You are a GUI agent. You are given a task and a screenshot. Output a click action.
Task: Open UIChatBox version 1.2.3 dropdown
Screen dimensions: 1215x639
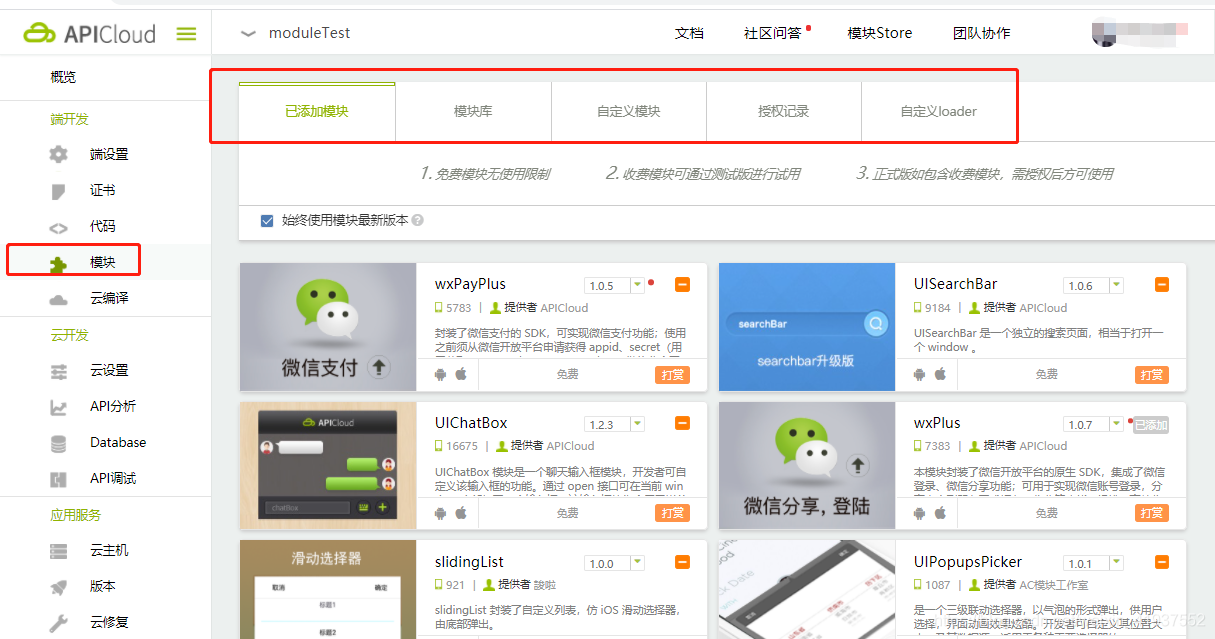click(637, 425)
